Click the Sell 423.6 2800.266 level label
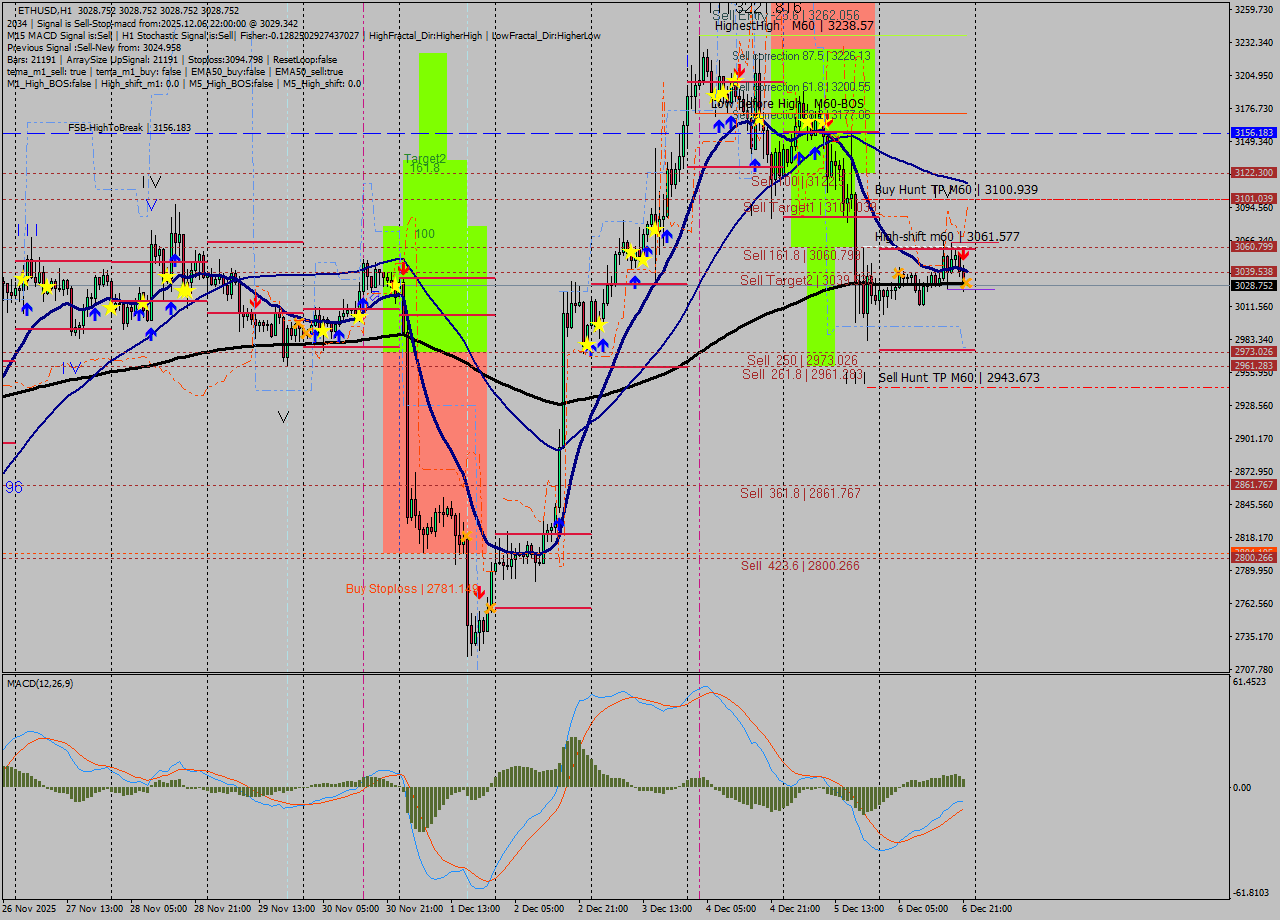 [x=800, y=565]
